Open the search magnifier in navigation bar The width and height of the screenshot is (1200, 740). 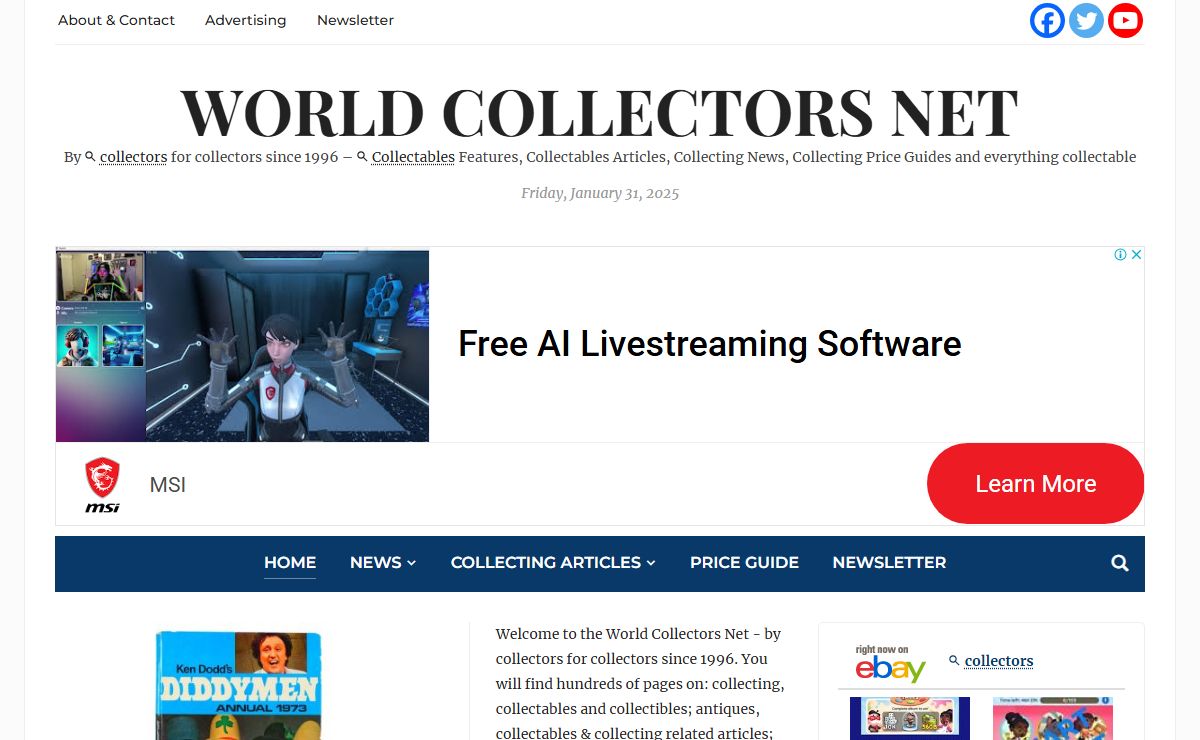pyautogui.click(x=1120, y=563)
